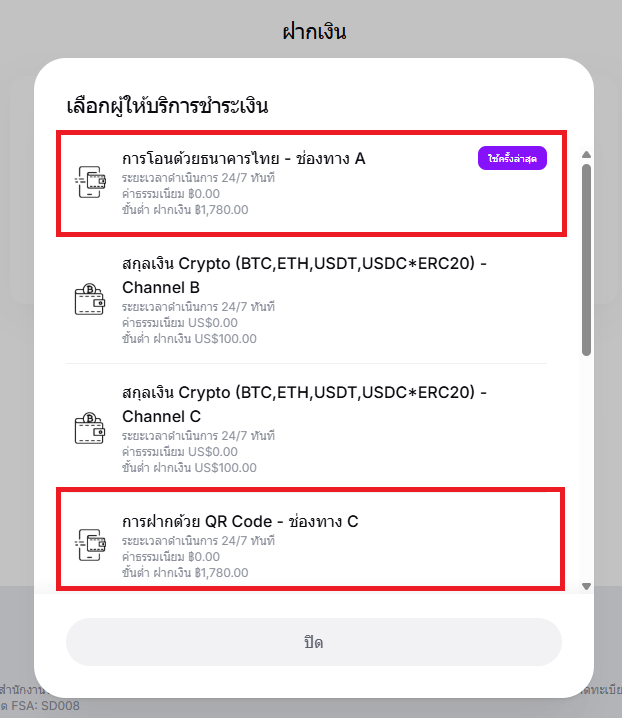Viewport: 622px width, 718px height.
Task: Click the เลือกผู้ให้บริการชำระเงิน dialog heading
Action: 167,106
